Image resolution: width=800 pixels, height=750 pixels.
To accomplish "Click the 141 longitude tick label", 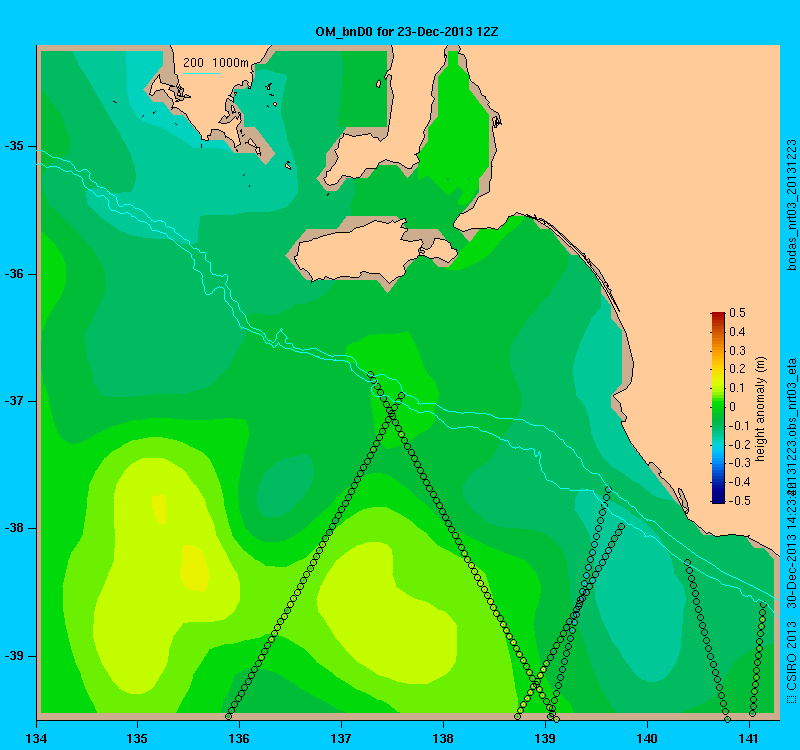I will [x=749, y=738].
